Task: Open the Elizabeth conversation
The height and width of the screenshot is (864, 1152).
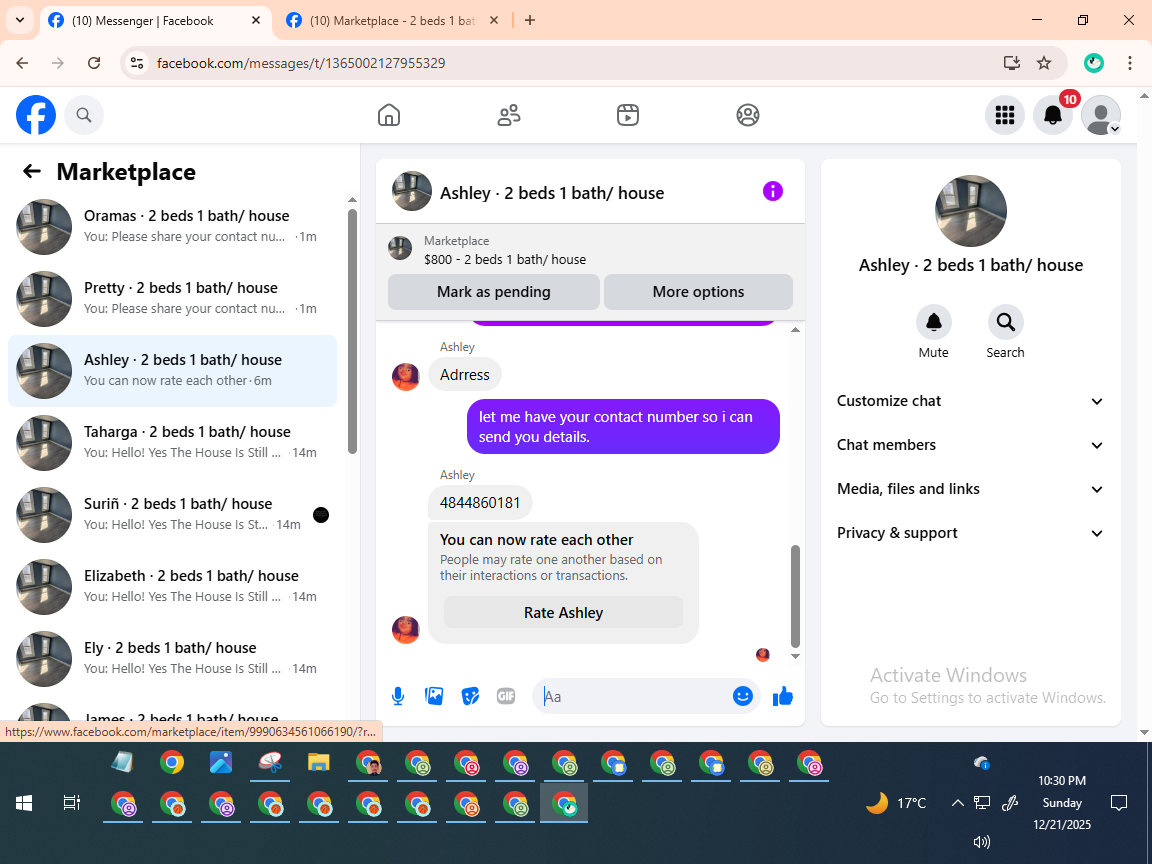Action: (173, 586)
